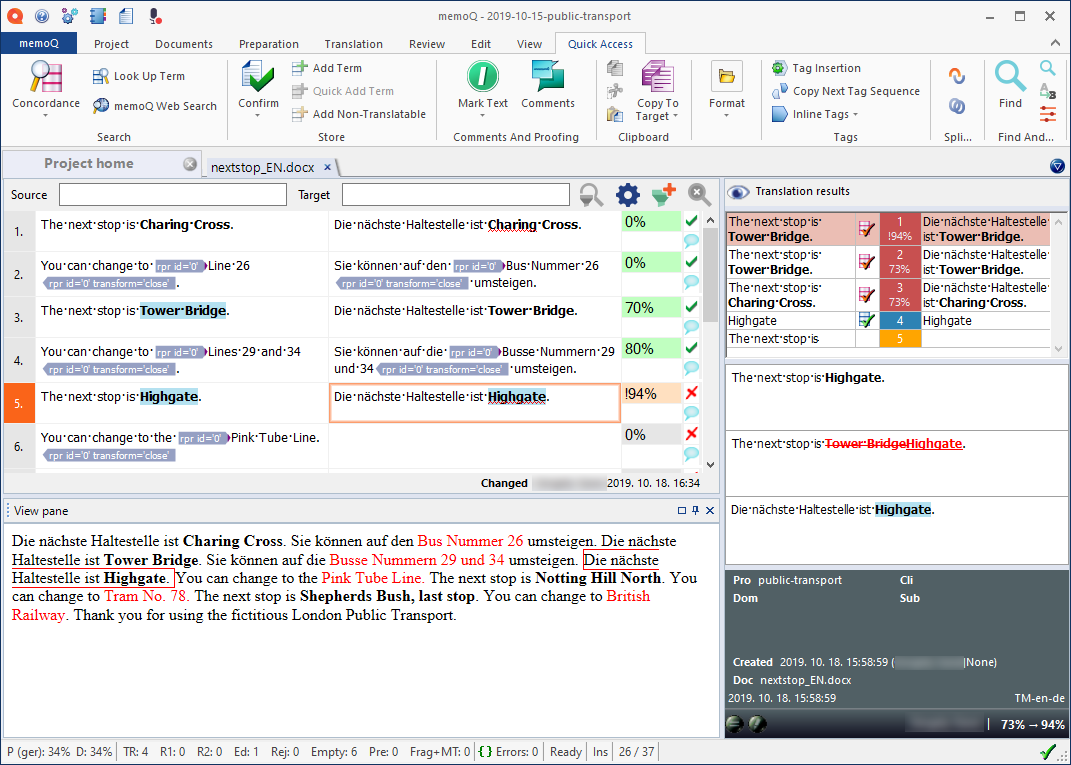
Task: Open the options gears icon in title bar
Action: click(68, 15)
